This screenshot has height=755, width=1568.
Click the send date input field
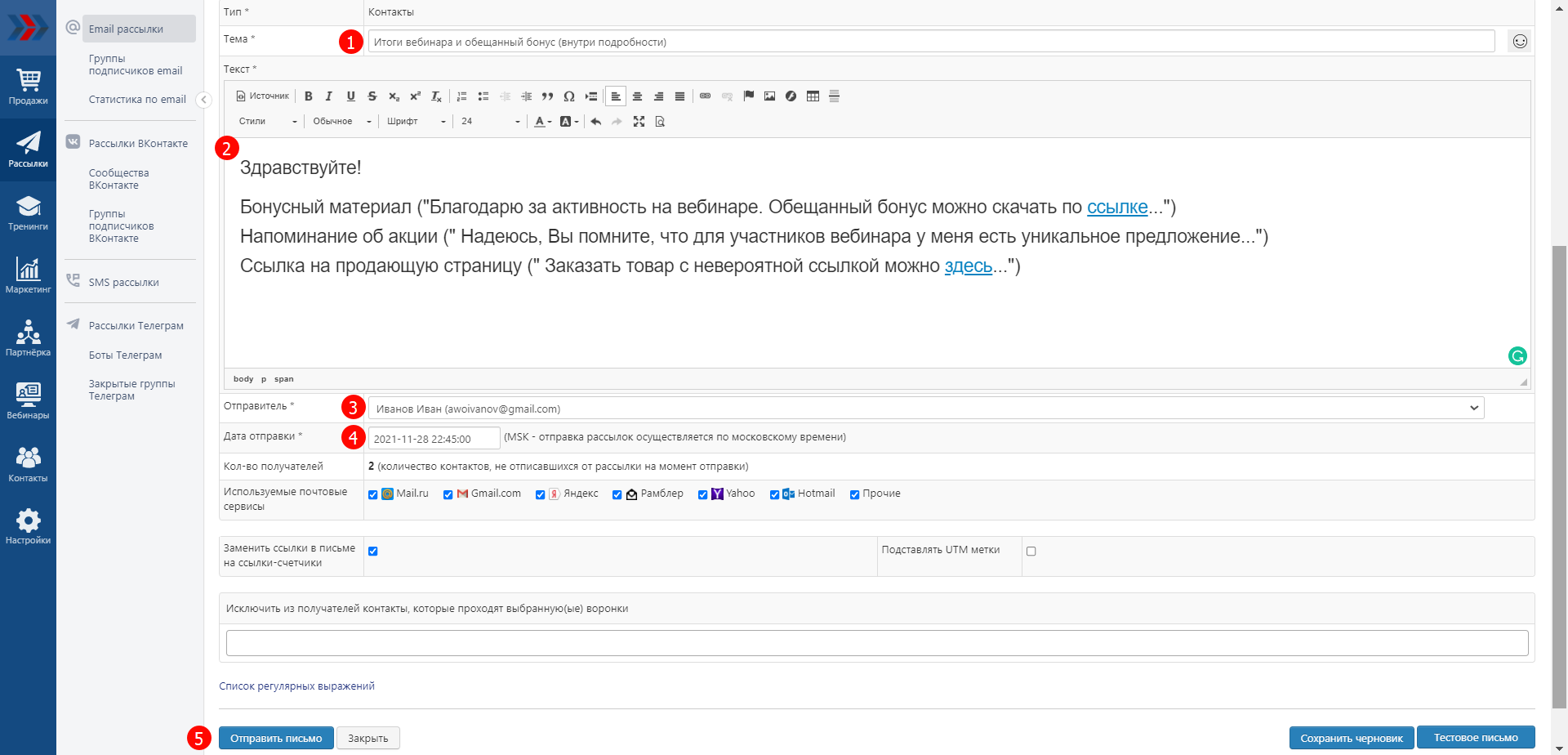coord(434,439)
